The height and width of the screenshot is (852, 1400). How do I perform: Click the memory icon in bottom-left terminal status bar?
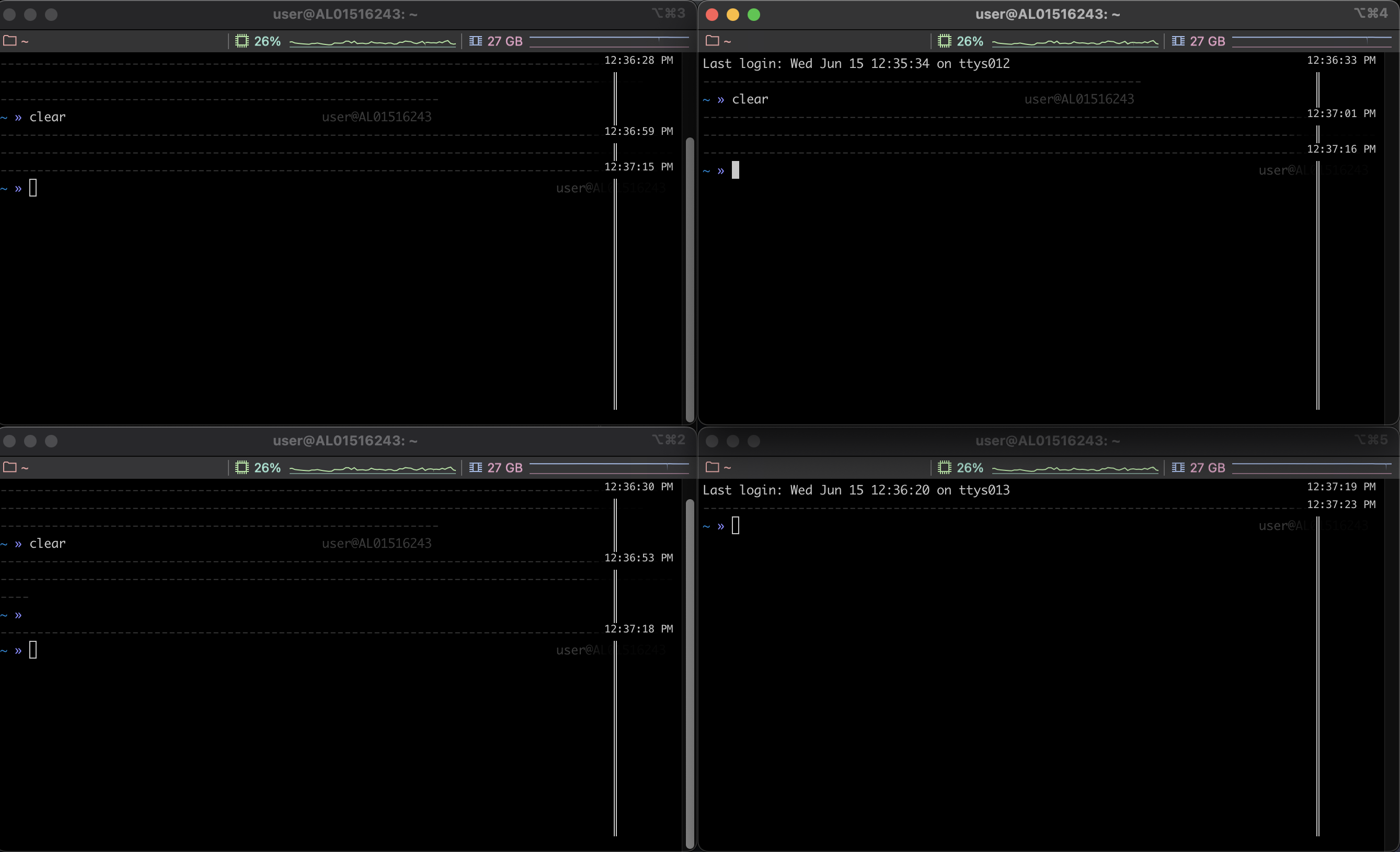click(476, 467)
